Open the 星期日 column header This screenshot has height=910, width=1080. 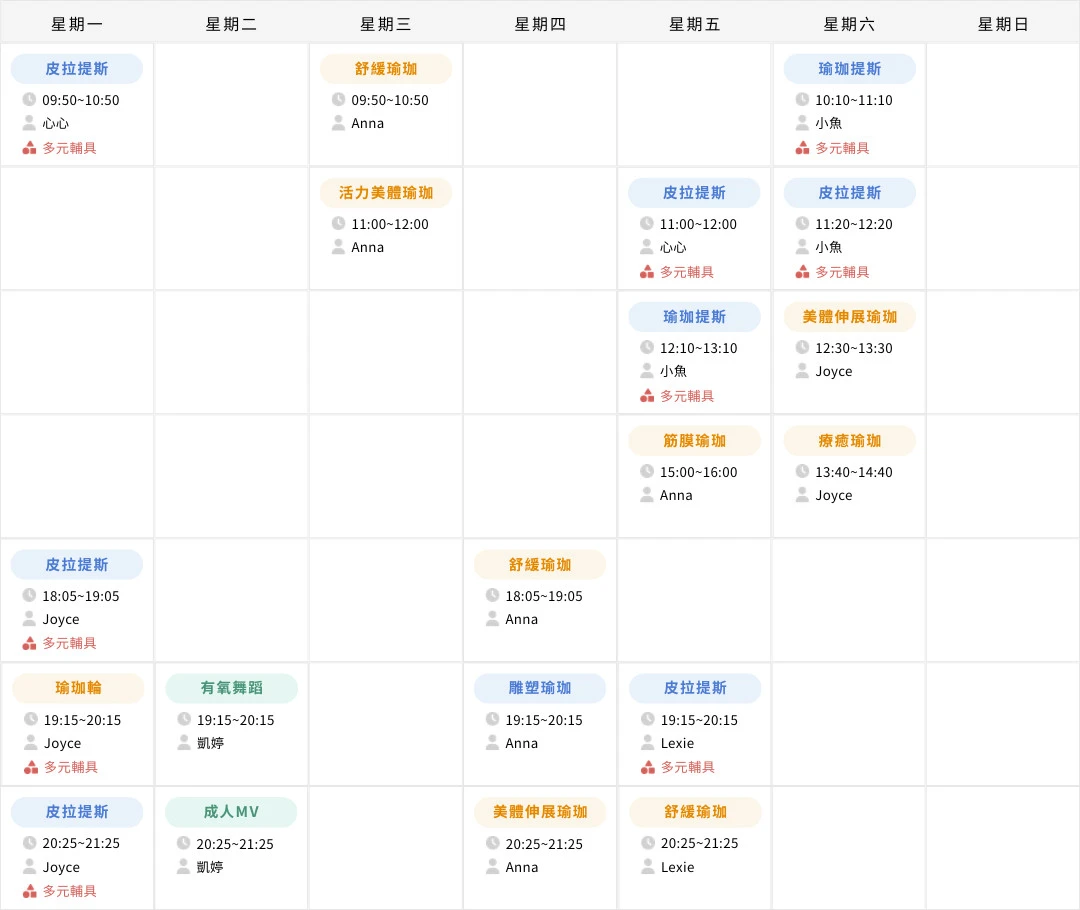click(x=1003, y=23)
